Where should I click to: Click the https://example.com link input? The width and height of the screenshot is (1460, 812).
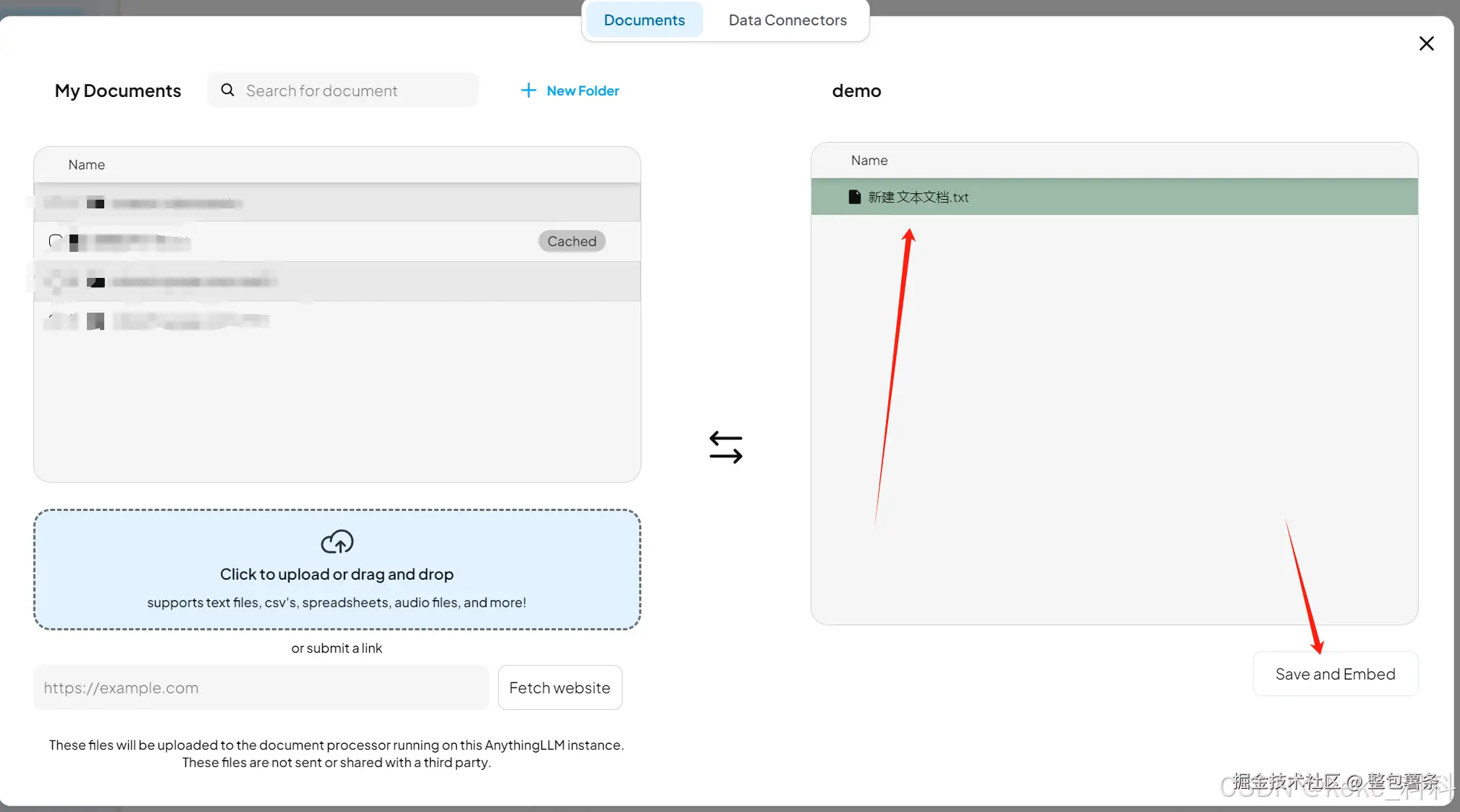pyautogui.click(x=261, y=688)
